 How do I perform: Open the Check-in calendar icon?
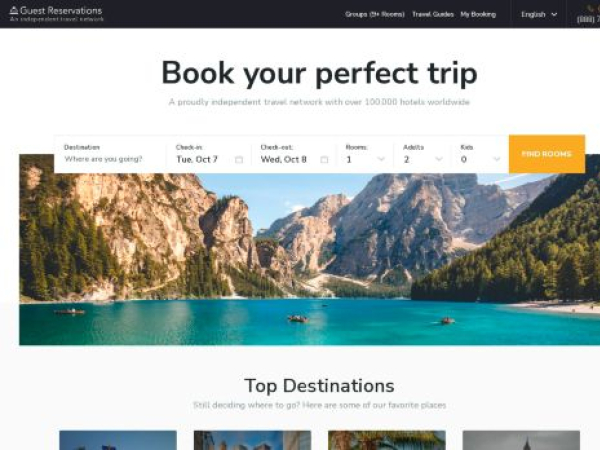239,160
